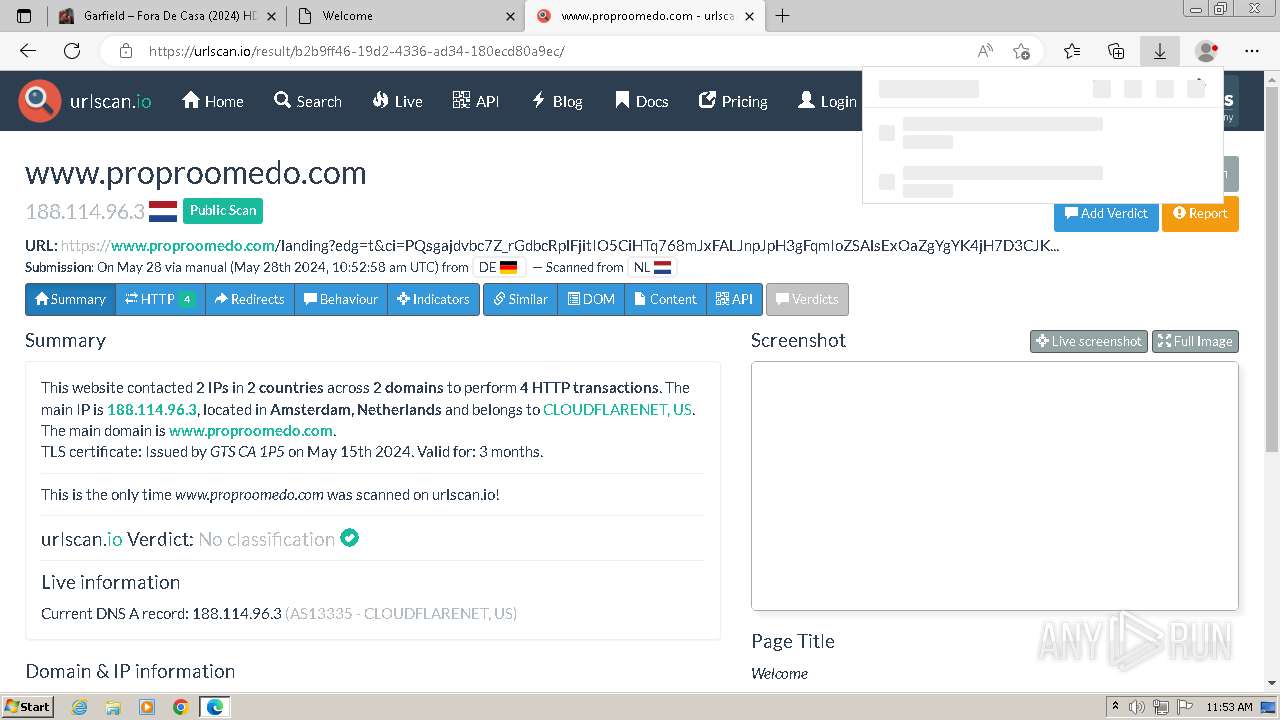
Task: Click the green verdict checkmark icon
Action: [x=349, y=538]
